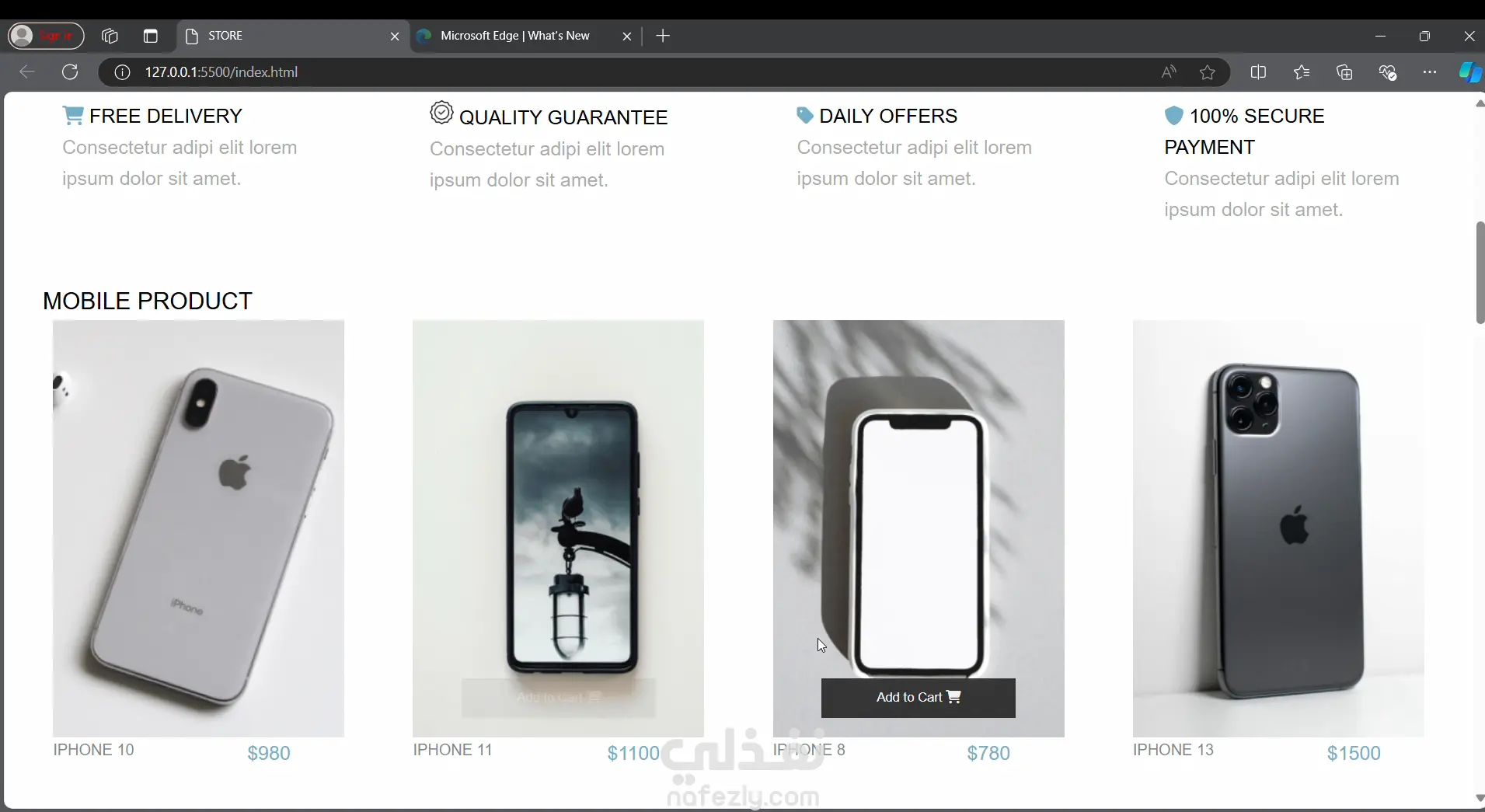This screenshot has width=1485, height=812.
Task: Close the STORE tab
Action: pos(395,36)
